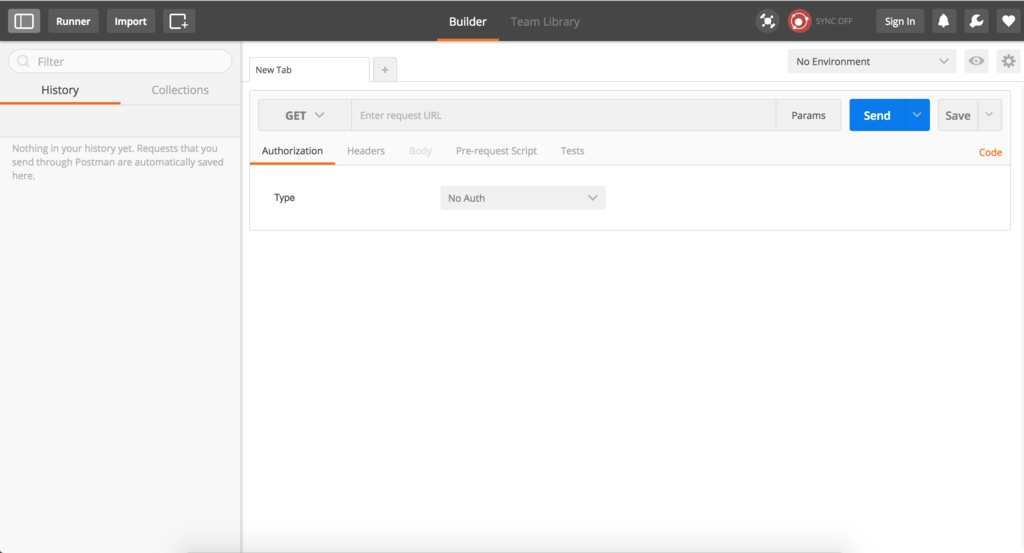Expand the Send options arrow
Screen dimensions: 1024x553
tap(917, 115)
